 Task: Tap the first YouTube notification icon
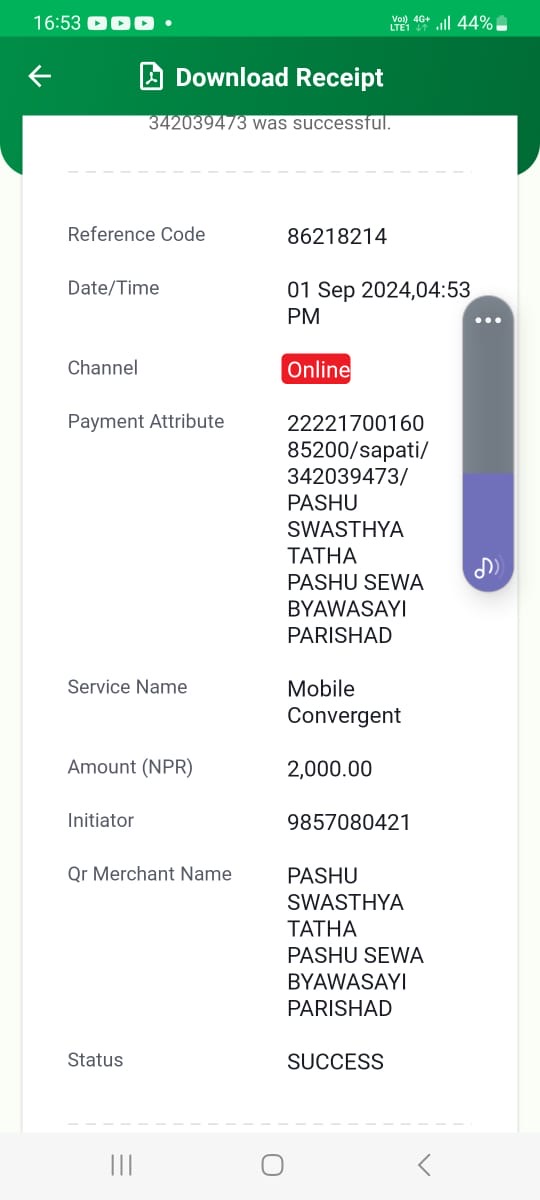(x=98, y=22)
